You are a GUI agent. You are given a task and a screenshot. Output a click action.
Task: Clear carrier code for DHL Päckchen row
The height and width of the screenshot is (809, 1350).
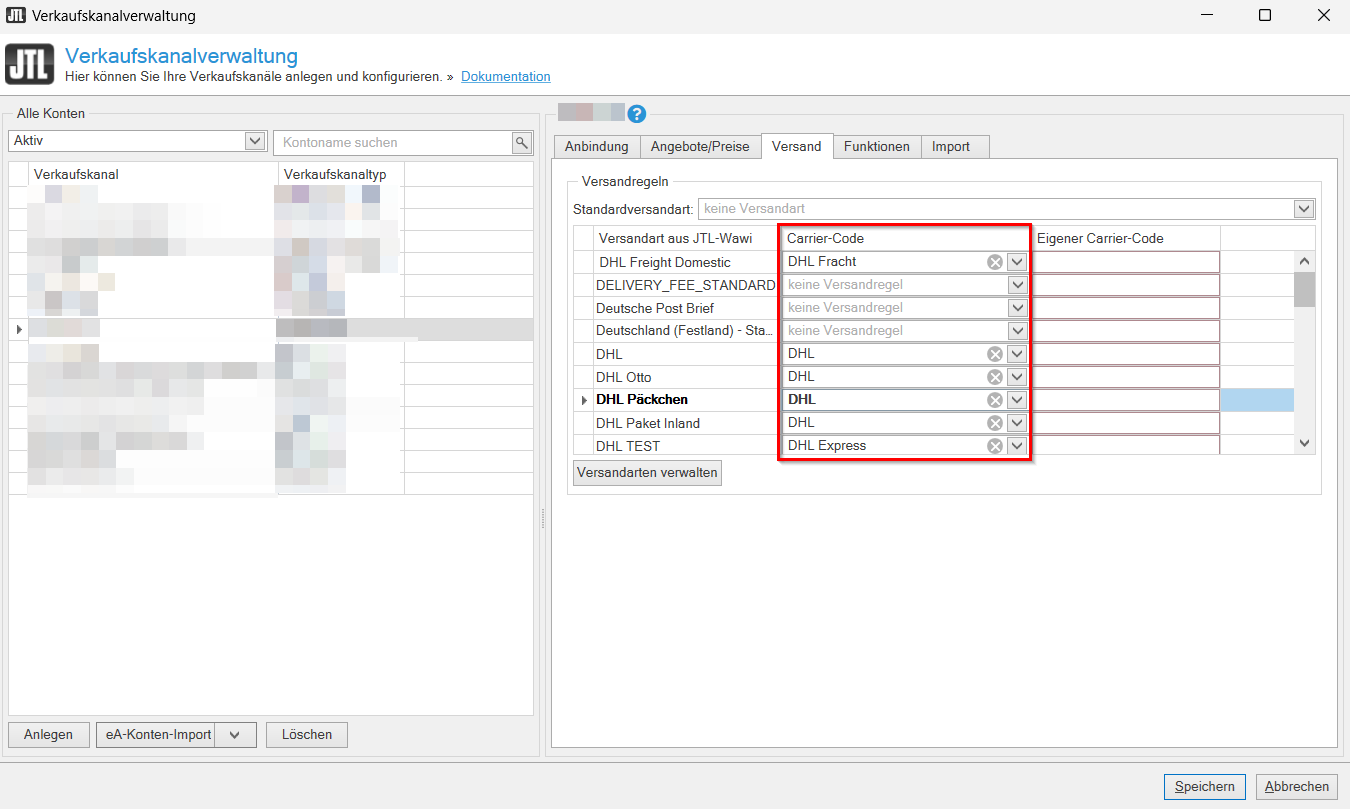pos(994,400)
